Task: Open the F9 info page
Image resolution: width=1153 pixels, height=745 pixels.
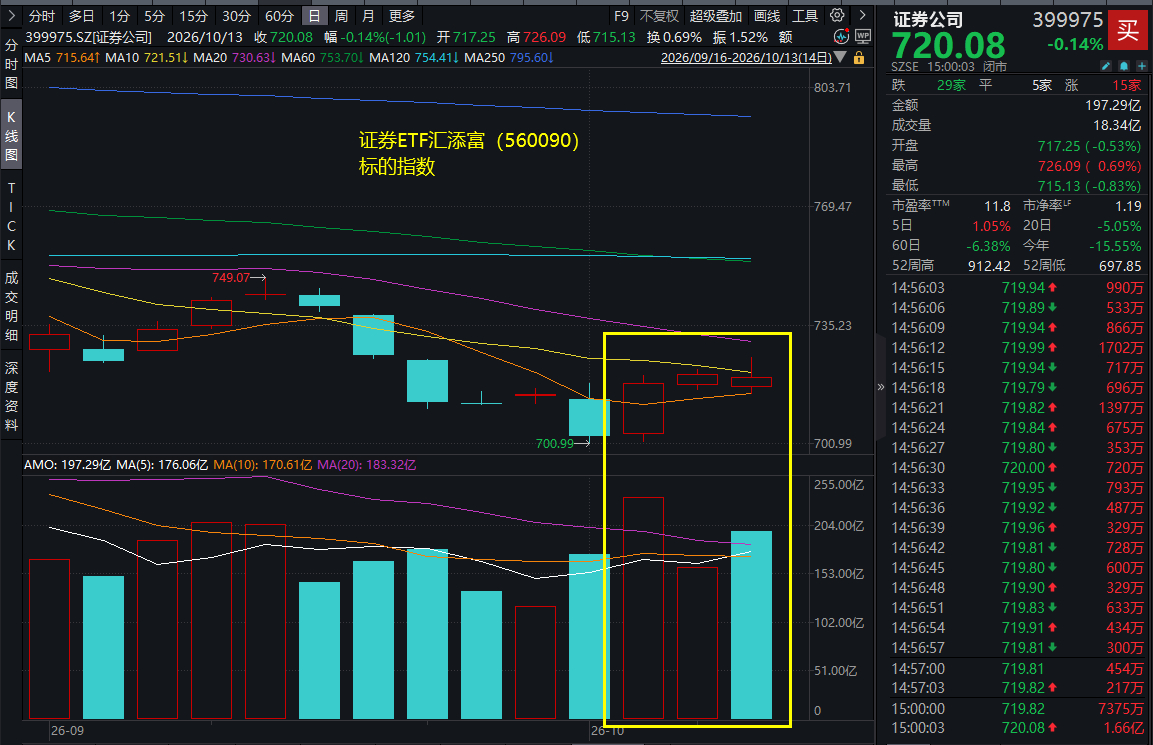Action: click(x=621, y=15)
